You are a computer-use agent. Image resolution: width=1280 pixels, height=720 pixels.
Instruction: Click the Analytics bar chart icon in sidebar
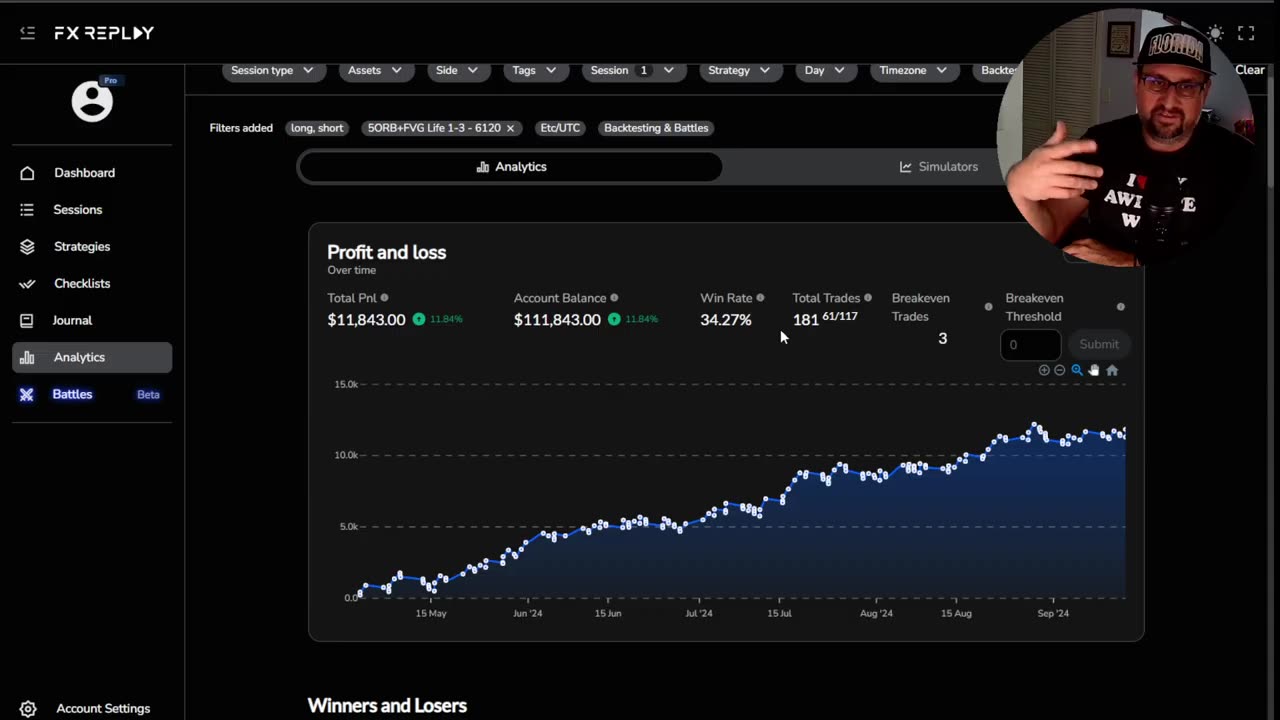(x=27, y=358)
